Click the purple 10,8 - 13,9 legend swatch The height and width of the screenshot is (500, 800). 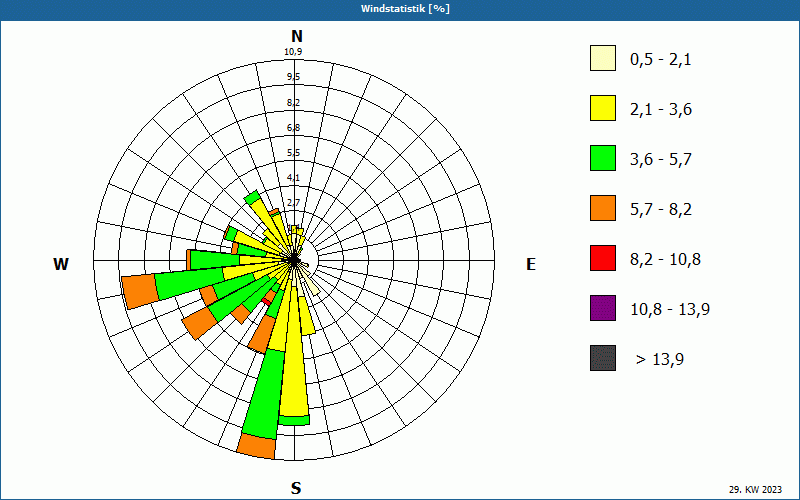click(603, 308)
